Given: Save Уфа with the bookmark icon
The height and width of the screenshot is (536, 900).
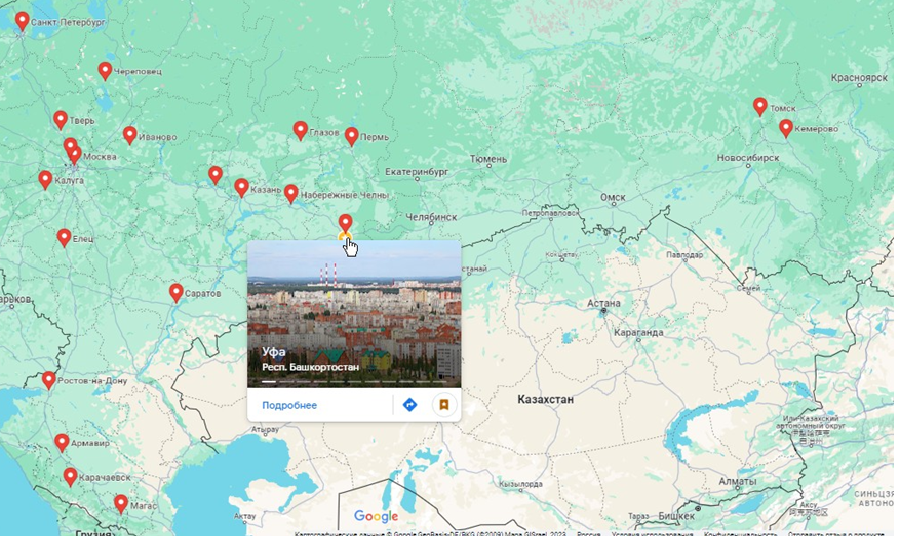Looking at the screenshot, I should [444, 405].
